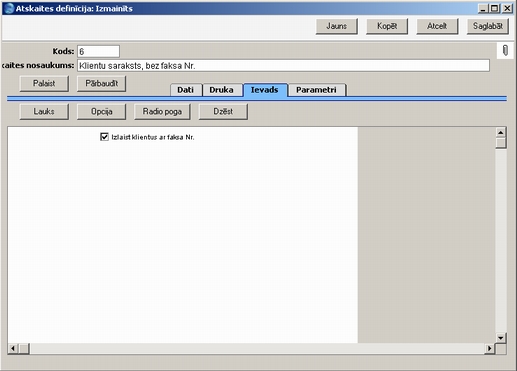Click the horizontal scrollbar right arrow
This screenshot has width=517, height=371.
pyautogui.click(x=489, y=349)
